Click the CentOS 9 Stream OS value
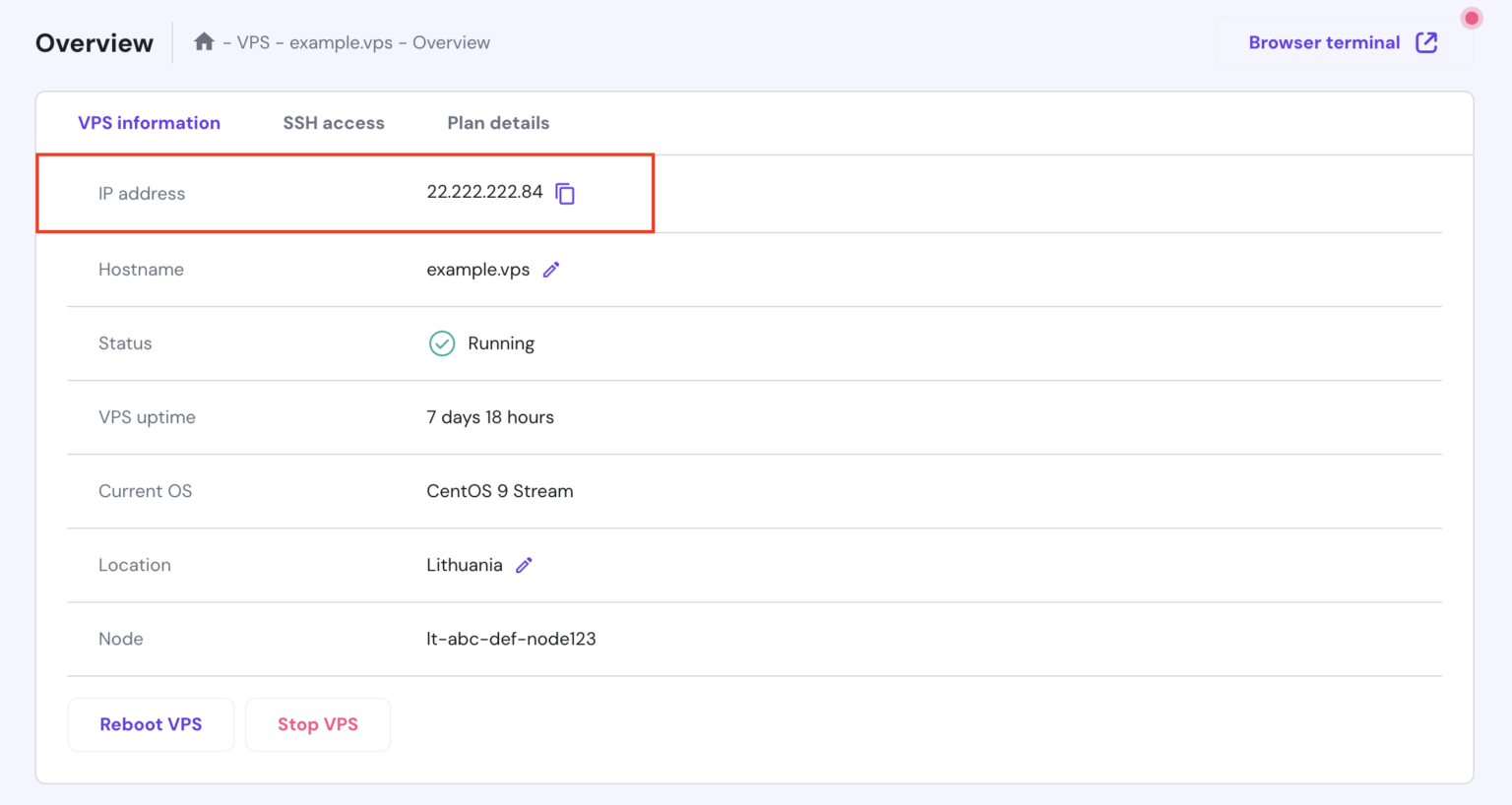This screenshot has height=805, width=1512. click(x=499, y=491)
